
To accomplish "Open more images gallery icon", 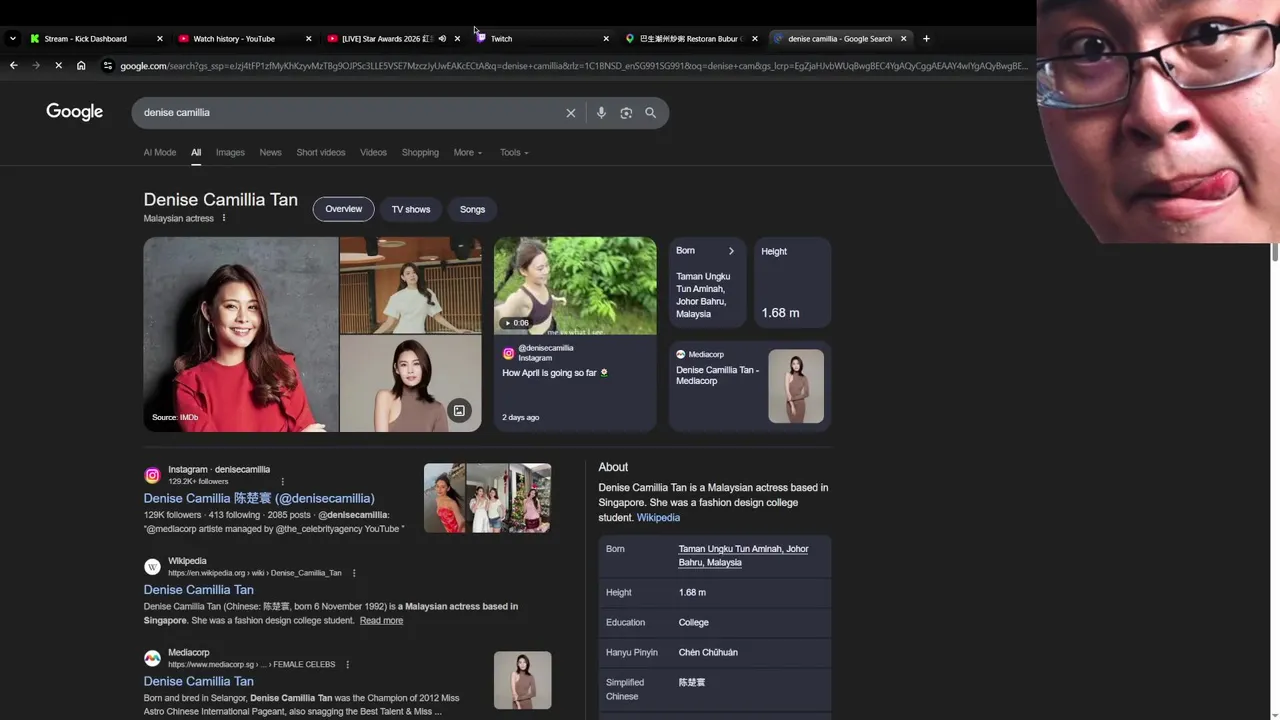I will [x=459, y=411].
